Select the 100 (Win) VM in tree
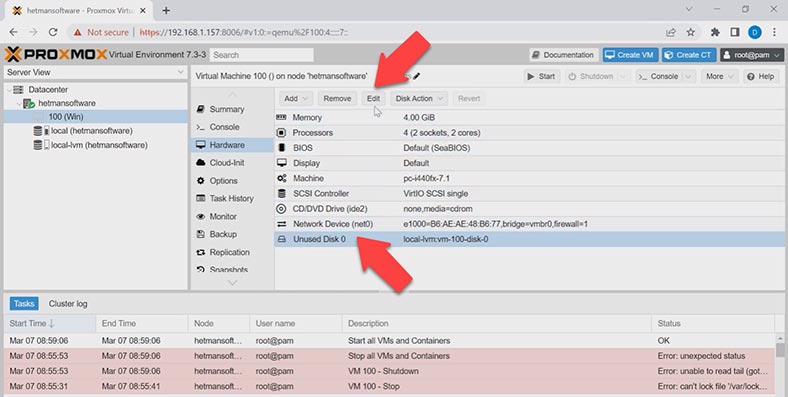Image resolution: width=788 pixels, height=397 pixels. (x=95, y=117)
